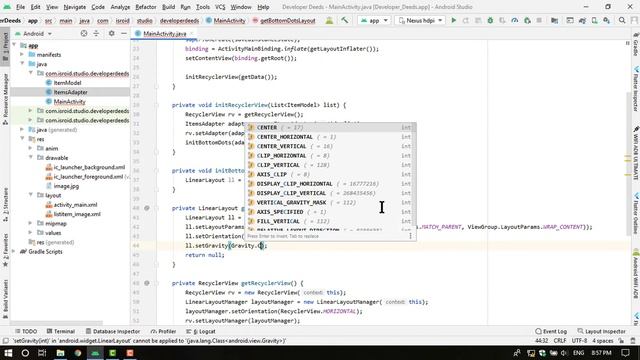The height and width of the screenshot is (360, 640).
Task: Open the Build Variants side tab
Action: pos(5,299)
